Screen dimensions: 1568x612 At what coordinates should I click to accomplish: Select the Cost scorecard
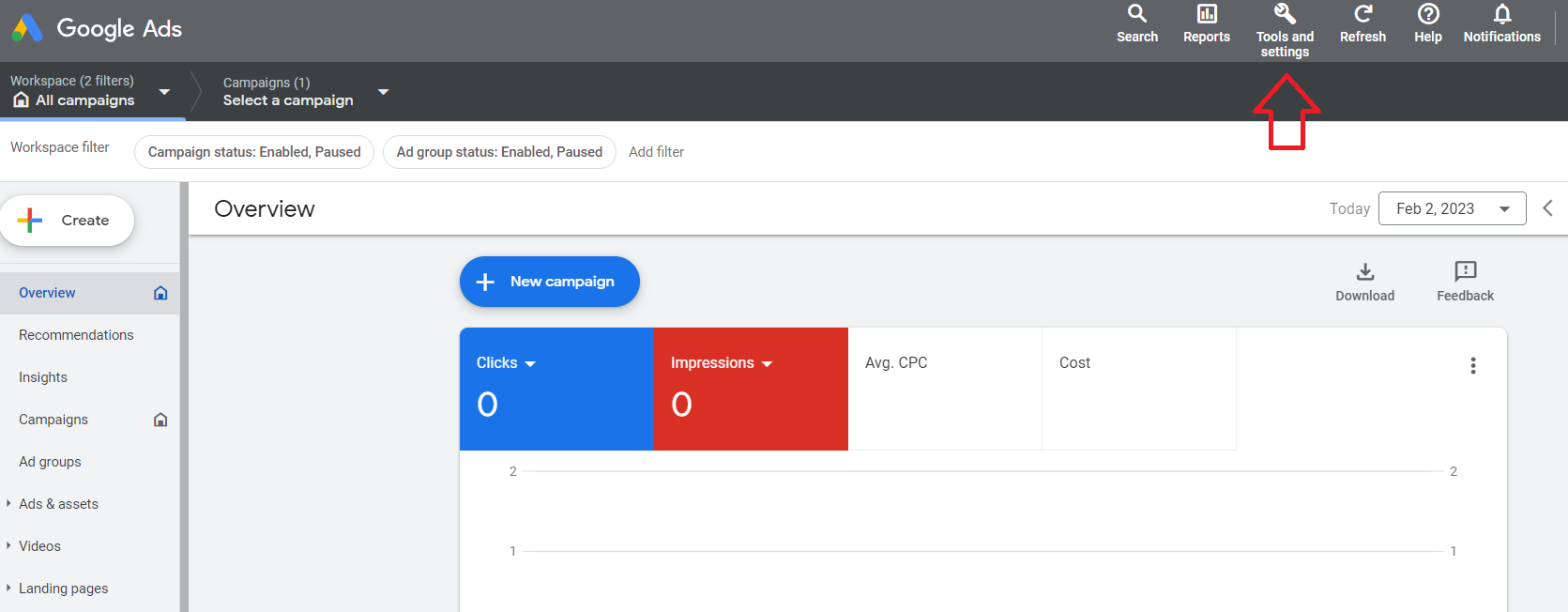tap(1139, 389)
